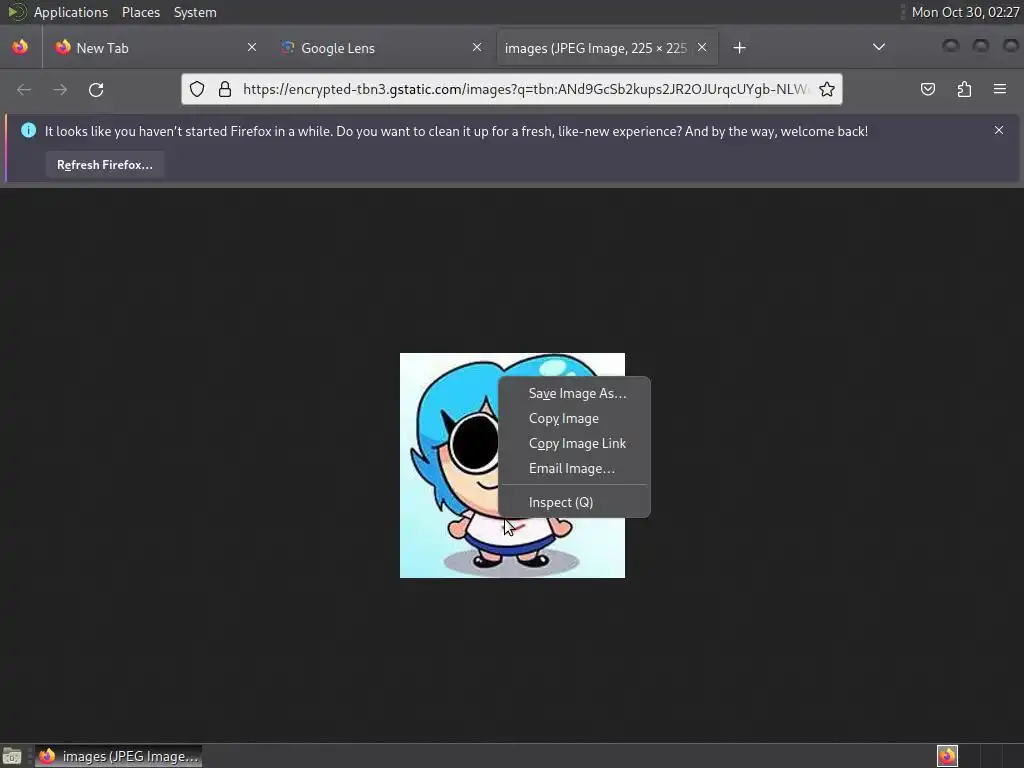The image size is (1024, 768).
Task: Open the Firefox hamburger menu
Action: point(1000,89)
